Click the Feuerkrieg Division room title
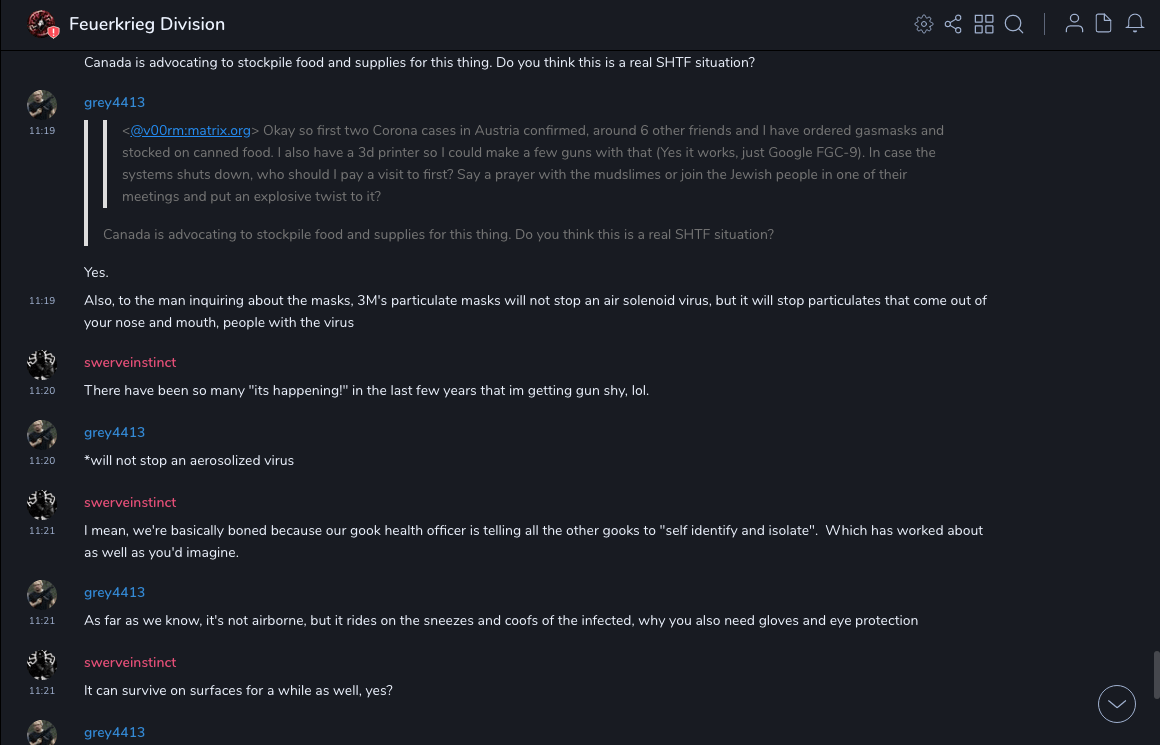Viewport: 1160px width, 745px height. [x=147, y=24]
